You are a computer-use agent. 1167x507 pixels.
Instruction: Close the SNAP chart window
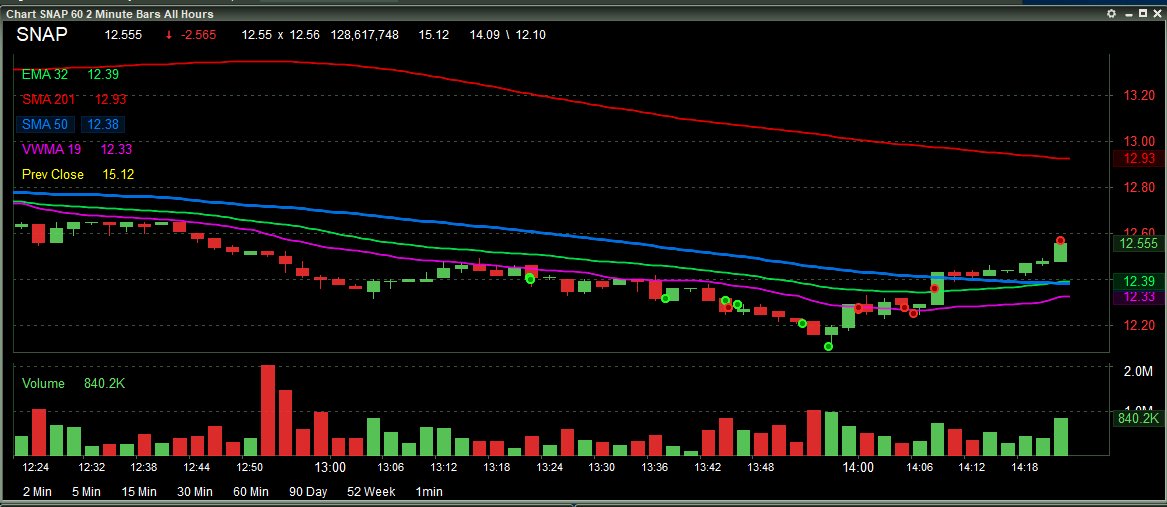(1157, 13)
